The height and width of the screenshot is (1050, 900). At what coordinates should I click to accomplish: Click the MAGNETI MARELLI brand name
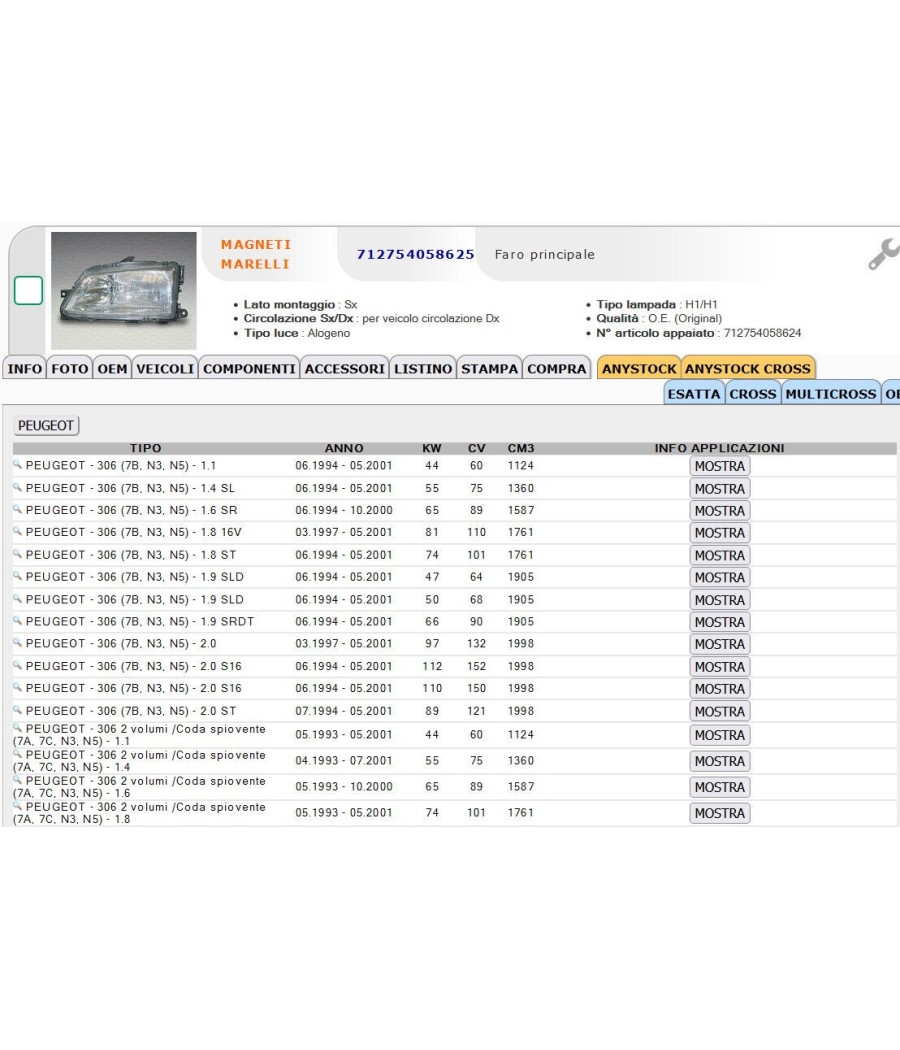point(256,254)
